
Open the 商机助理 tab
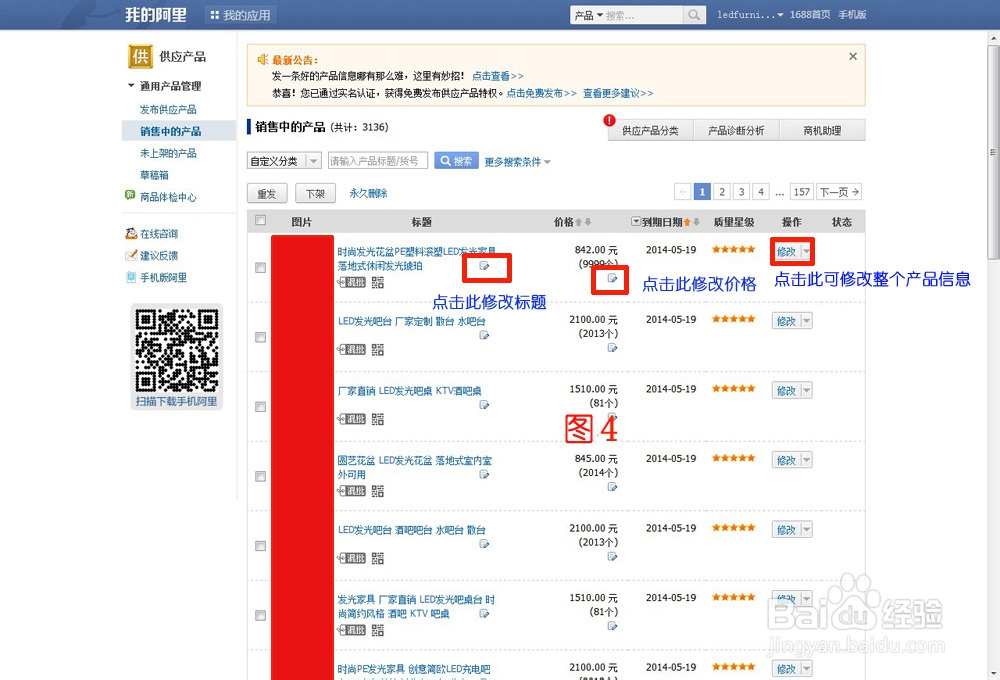click(822, 130)
